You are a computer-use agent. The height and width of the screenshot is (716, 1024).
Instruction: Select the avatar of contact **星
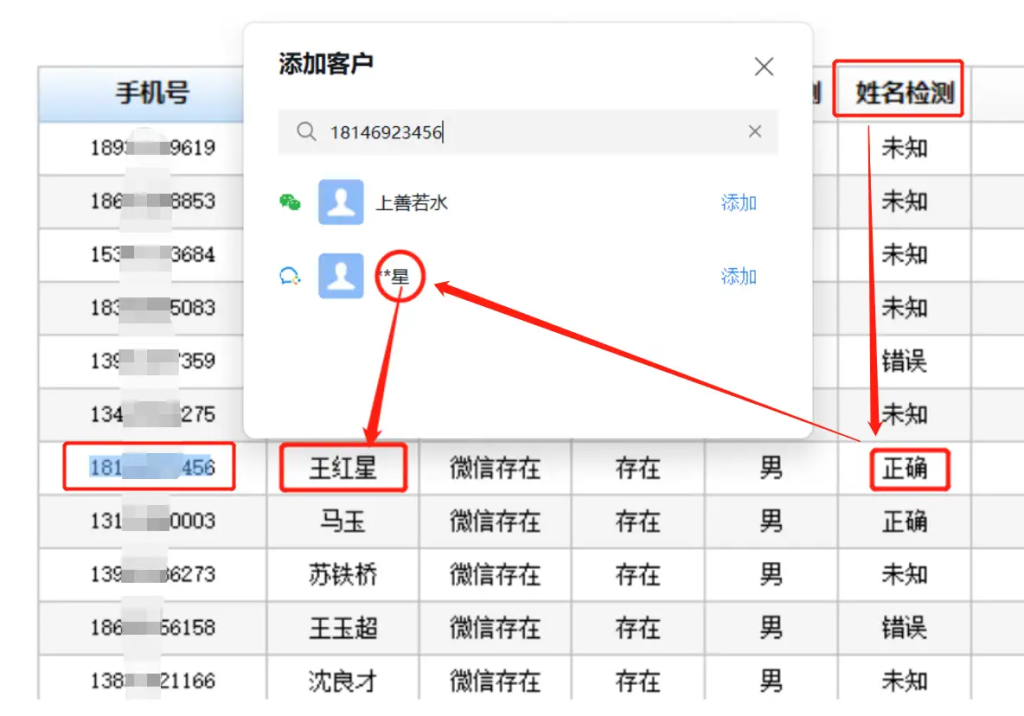[340, 277]
